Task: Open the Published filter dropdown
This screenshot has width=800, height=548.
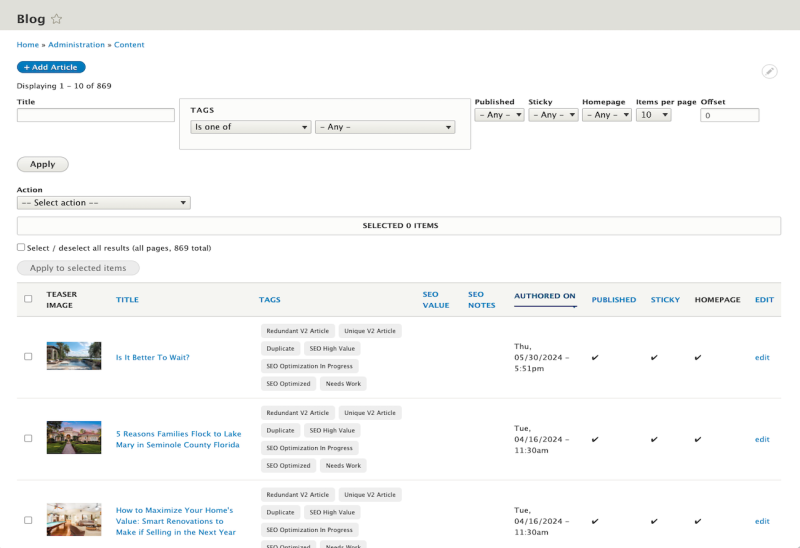Action: tap(499, 115)
